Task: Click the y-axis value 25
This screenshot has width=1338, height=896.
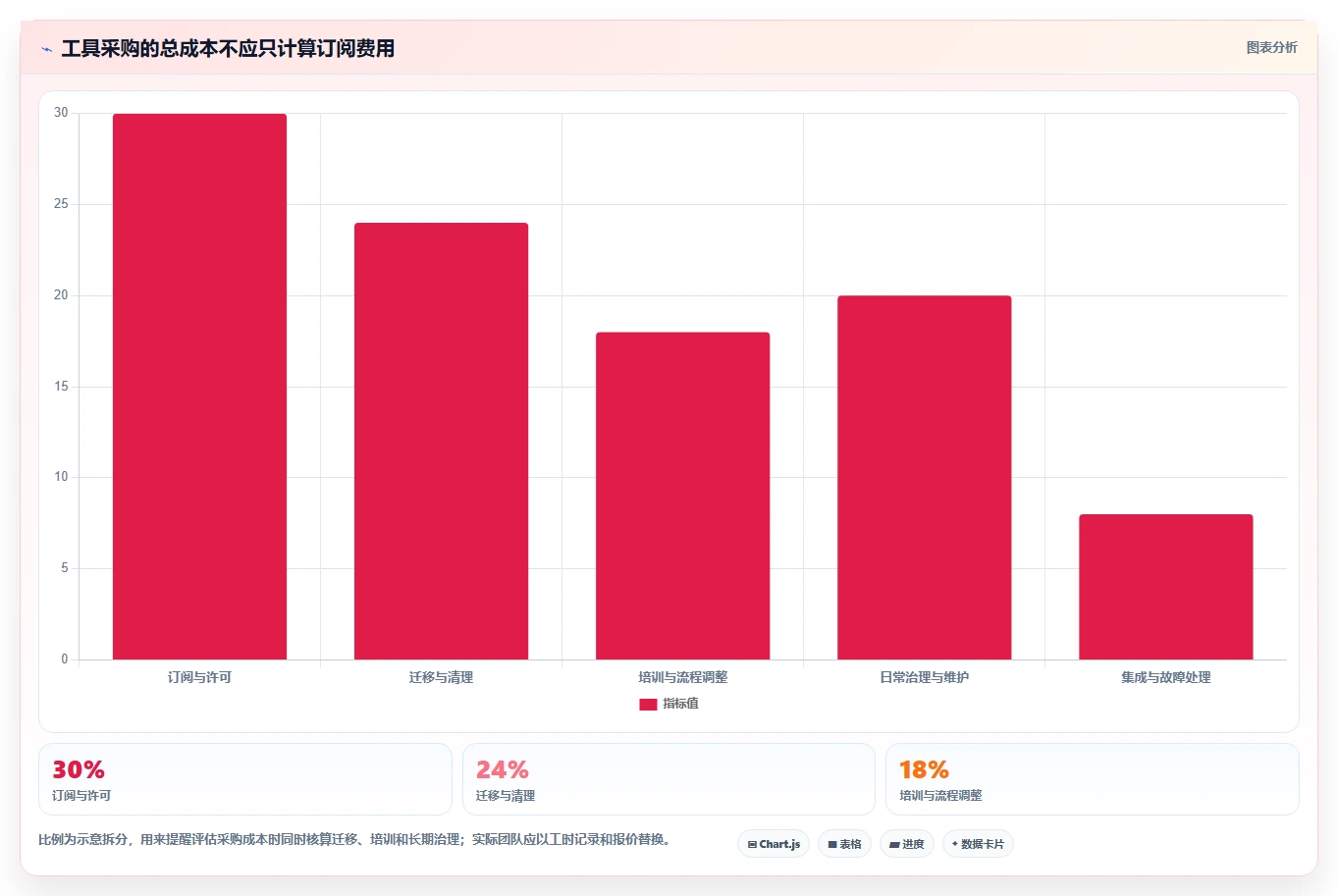Action: point(62,204)
